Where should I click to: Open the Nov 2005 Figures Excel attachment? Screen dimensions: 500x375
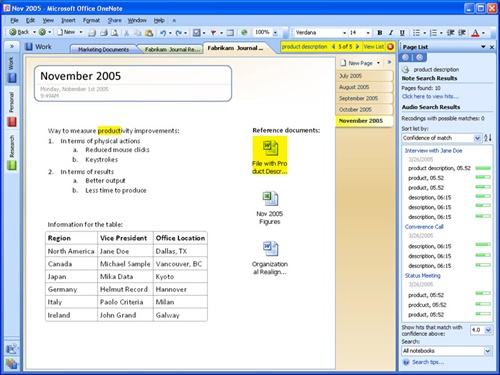(270, 208)
